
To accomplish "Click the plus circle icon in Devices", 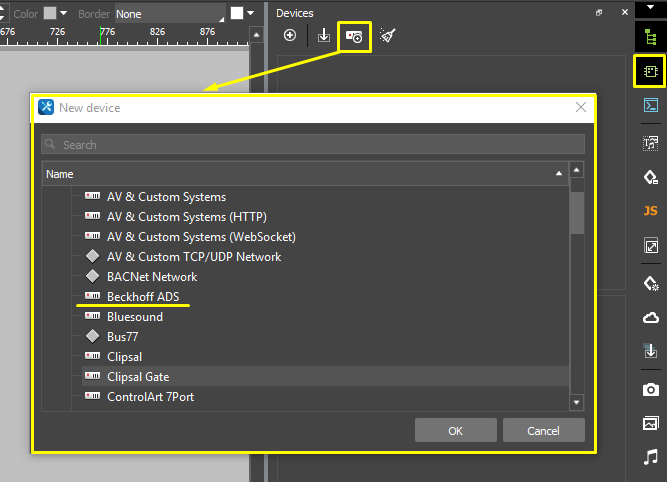I will (x=290, y=36).
